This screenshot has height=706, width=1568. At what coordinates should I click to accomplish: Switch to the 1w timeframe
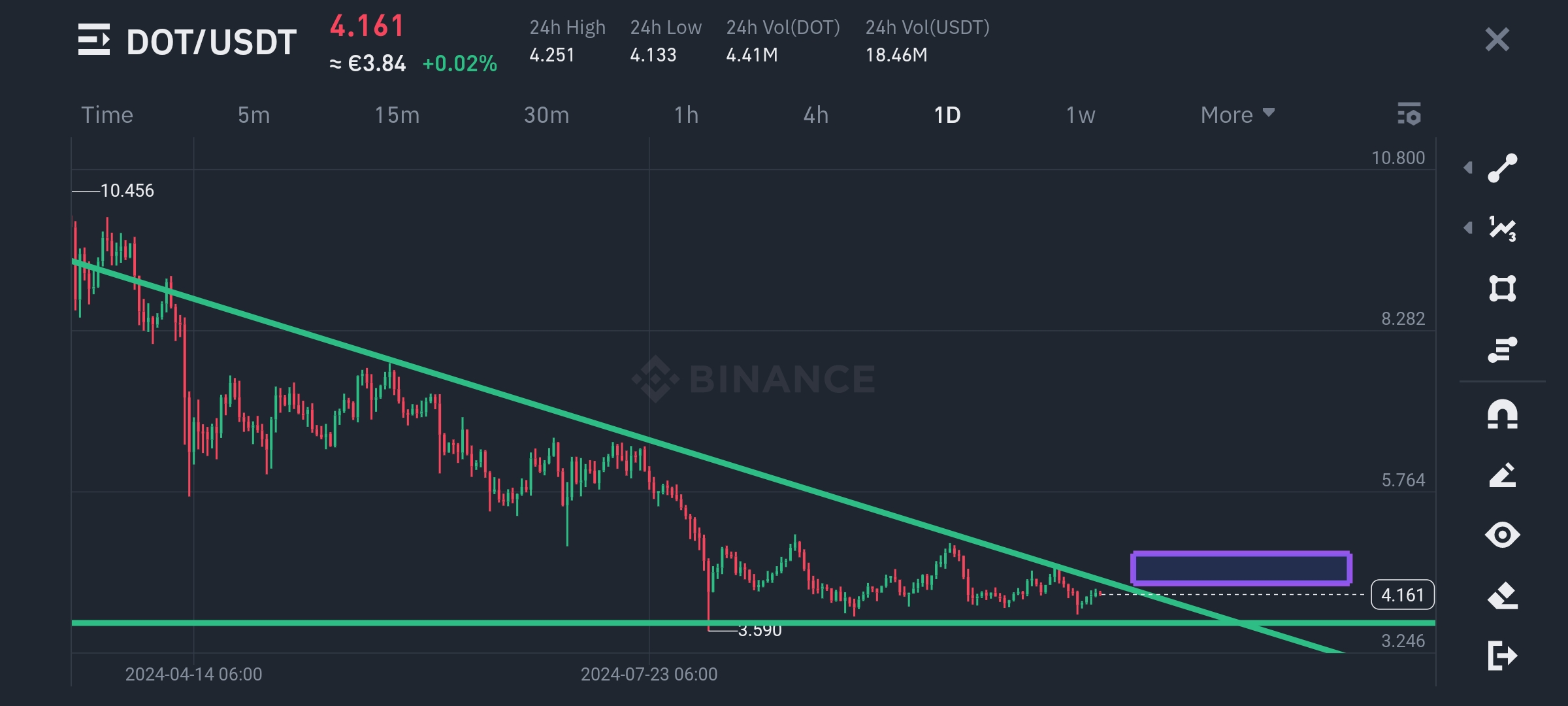click(1080, 115)
